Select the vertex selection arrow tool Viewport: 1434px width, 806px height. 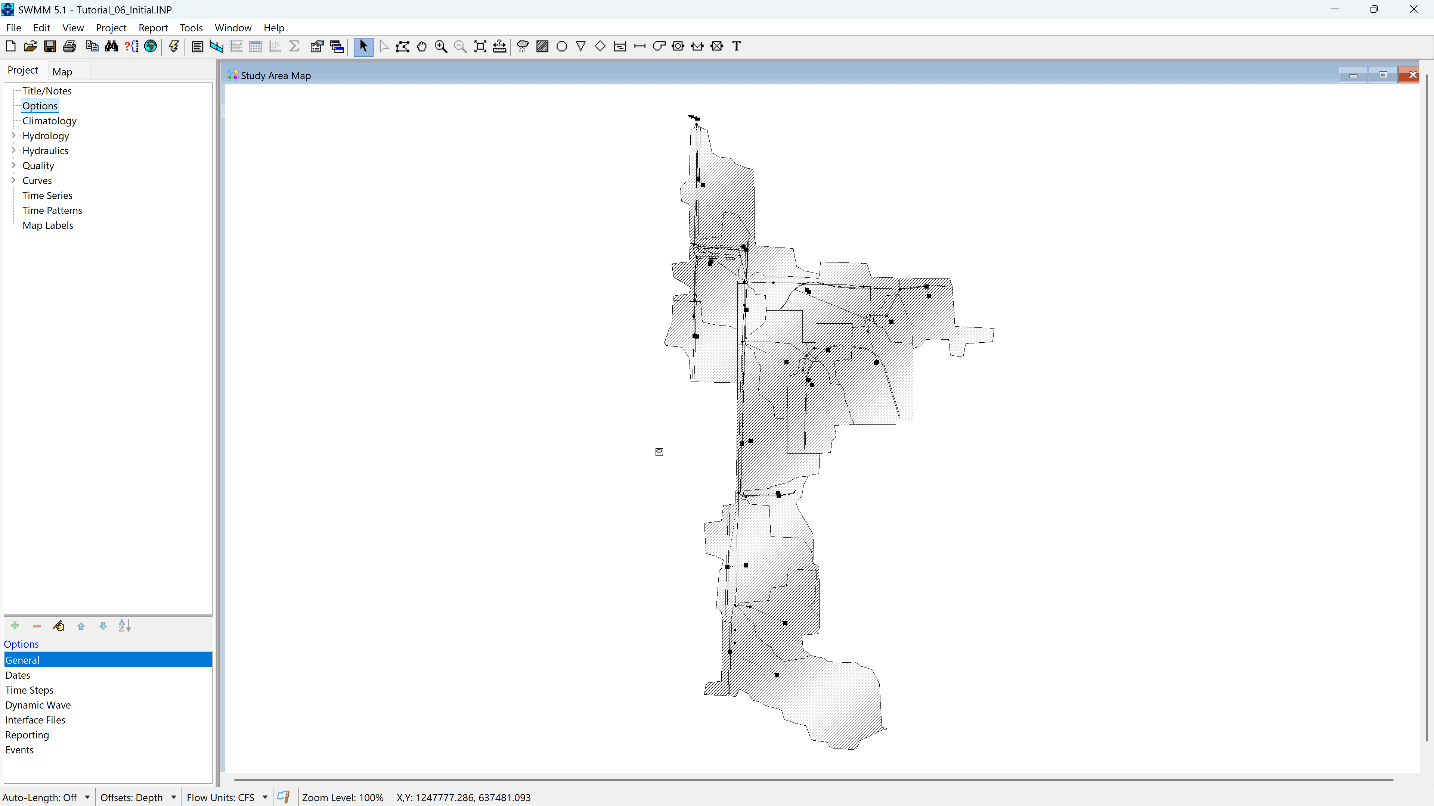pos(384,46)
